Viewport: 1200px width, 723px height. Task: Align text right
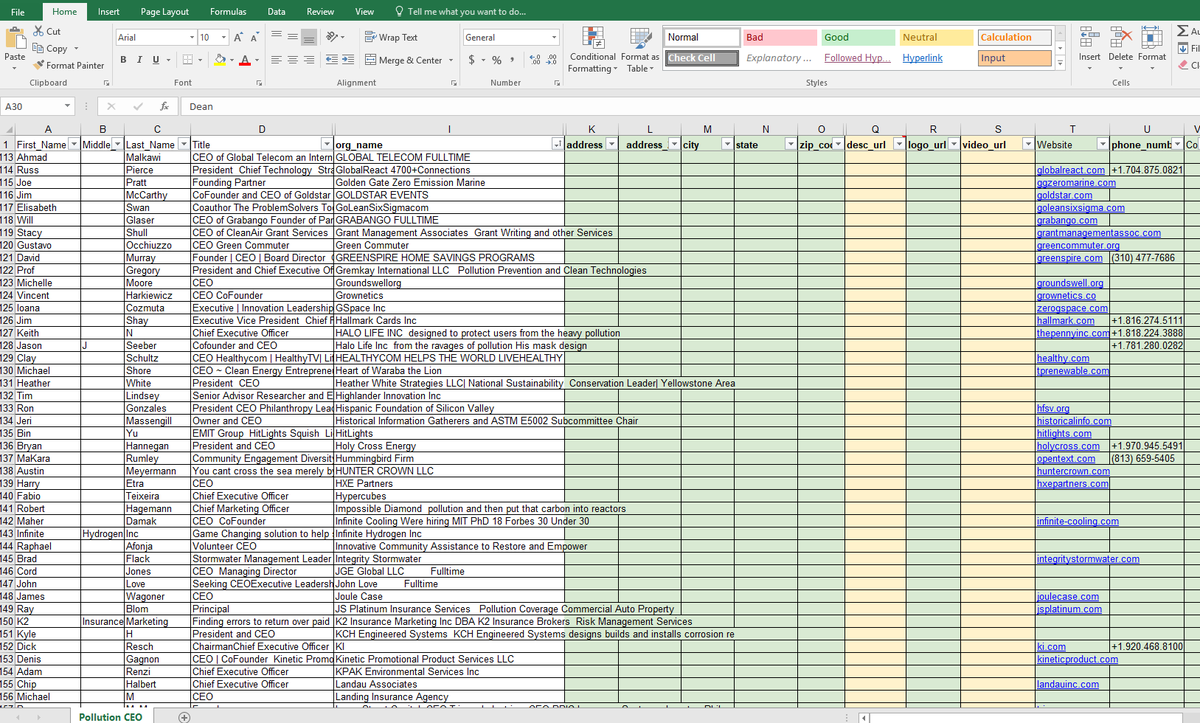click(x=308, y=60)
